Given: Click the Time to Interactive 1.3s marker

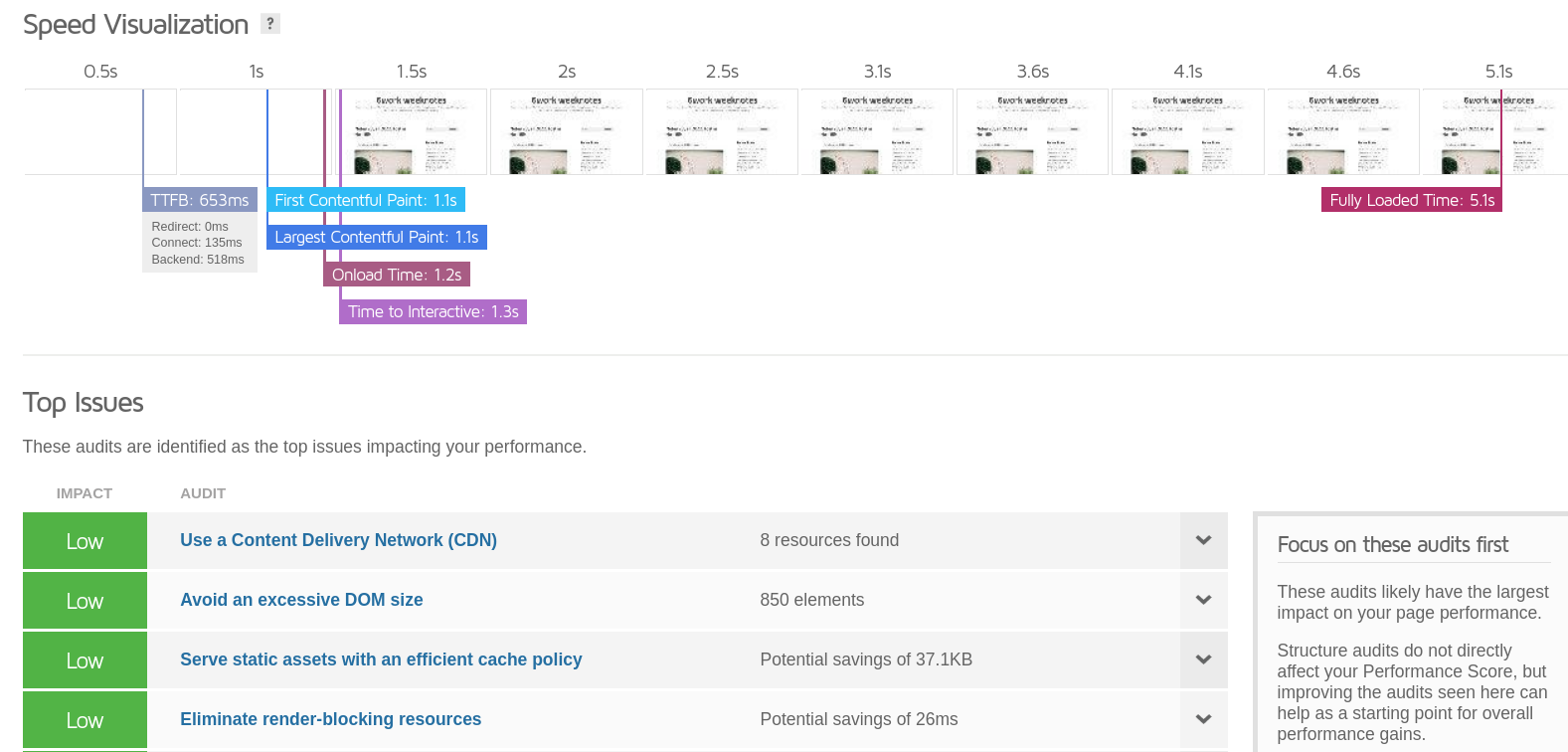Looking at the screenshot, I should (x=433, y=311).
